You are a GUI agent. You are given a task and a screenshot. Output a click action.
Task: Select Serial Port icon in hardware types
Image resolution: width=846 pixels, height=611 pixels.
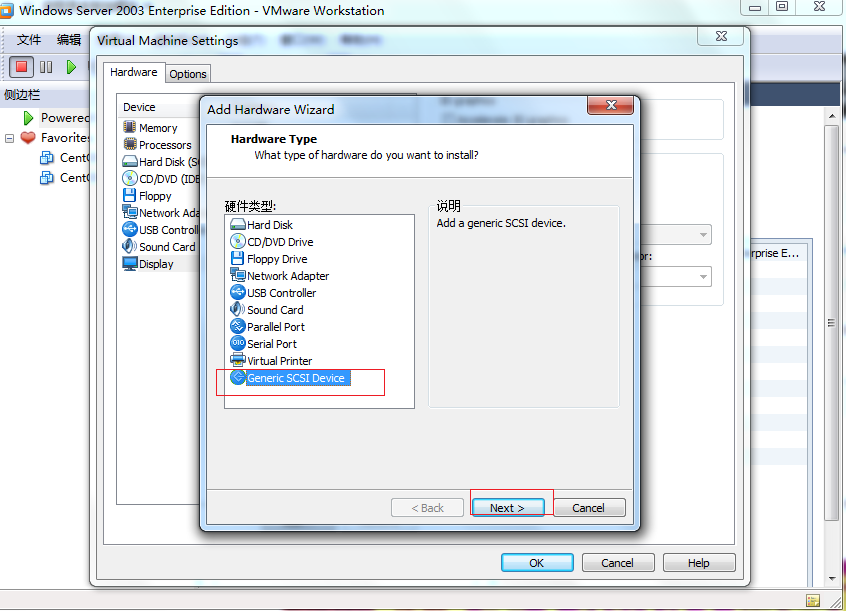(x=238, y=343)
